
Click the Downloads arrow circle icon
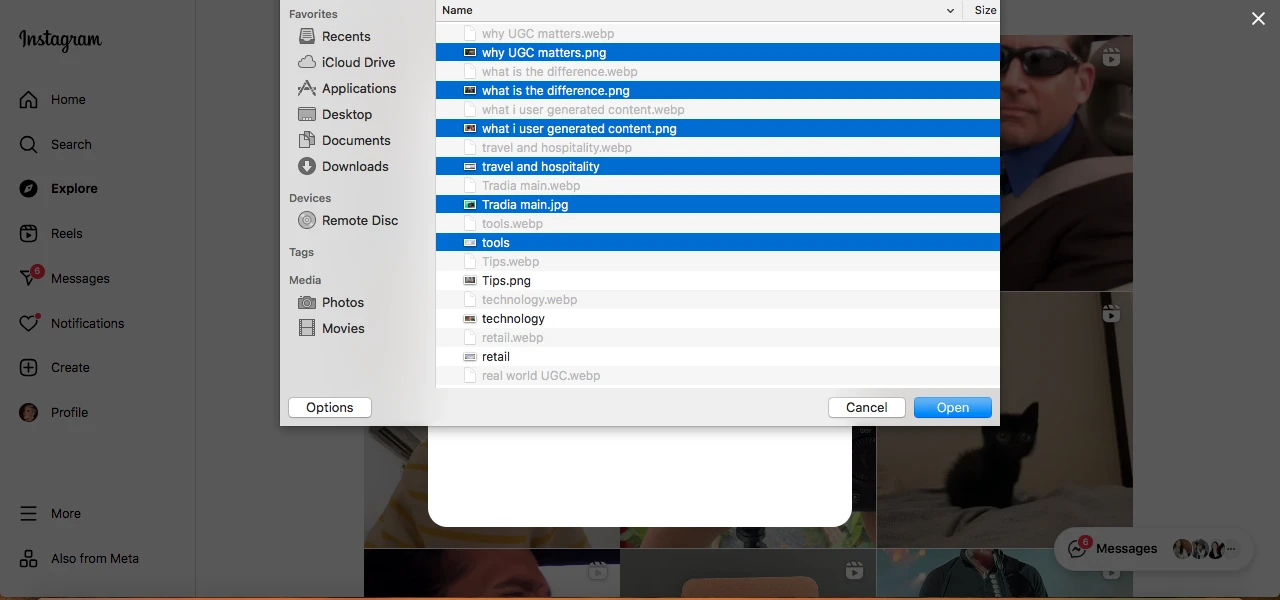[307, 167]
